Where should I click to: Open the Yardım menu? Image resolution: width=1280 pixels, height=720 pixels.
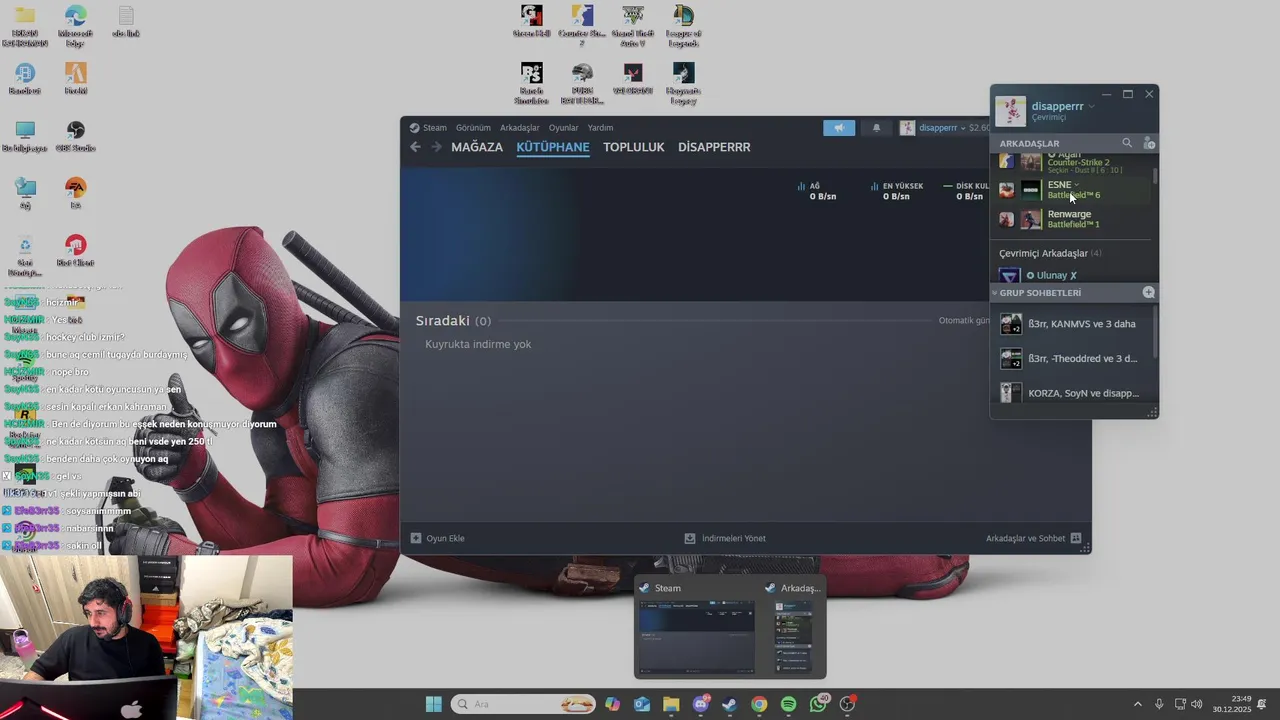(600, 128)
